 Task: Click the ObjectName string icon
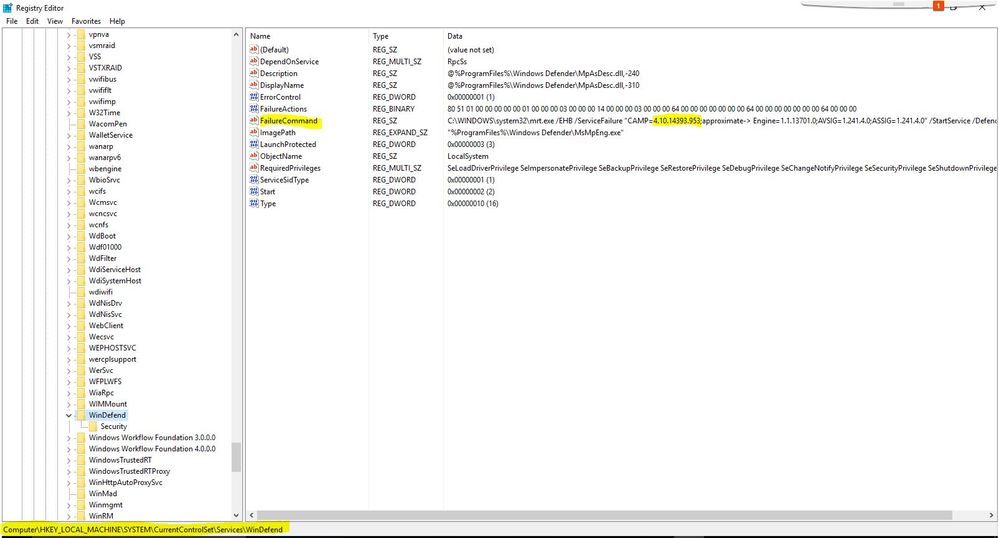point(254,156)
